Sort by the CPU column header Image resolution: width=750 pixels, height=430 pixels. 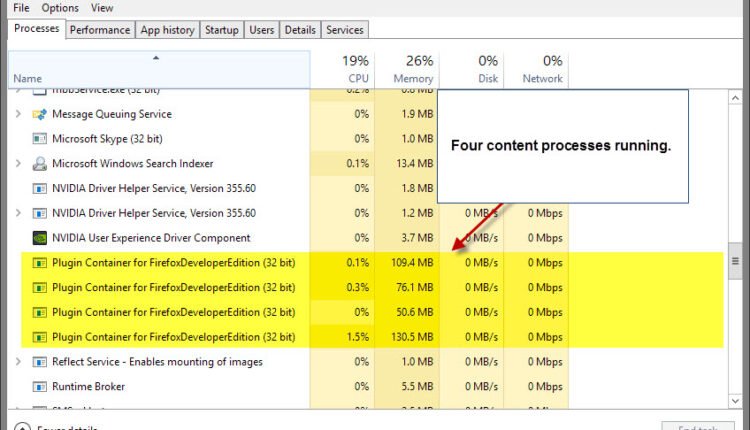coord(342,70)
